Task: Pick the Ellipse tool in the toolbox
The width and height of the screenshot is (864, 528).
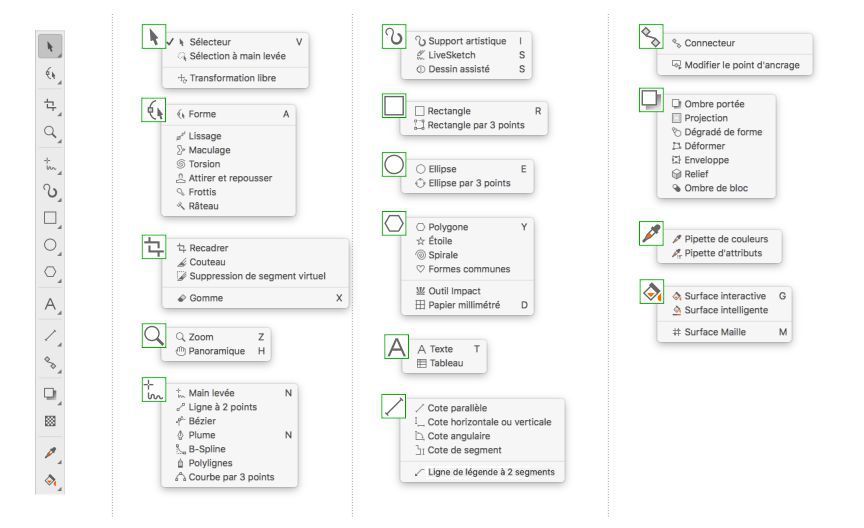Action: click(x=48, y=244)
